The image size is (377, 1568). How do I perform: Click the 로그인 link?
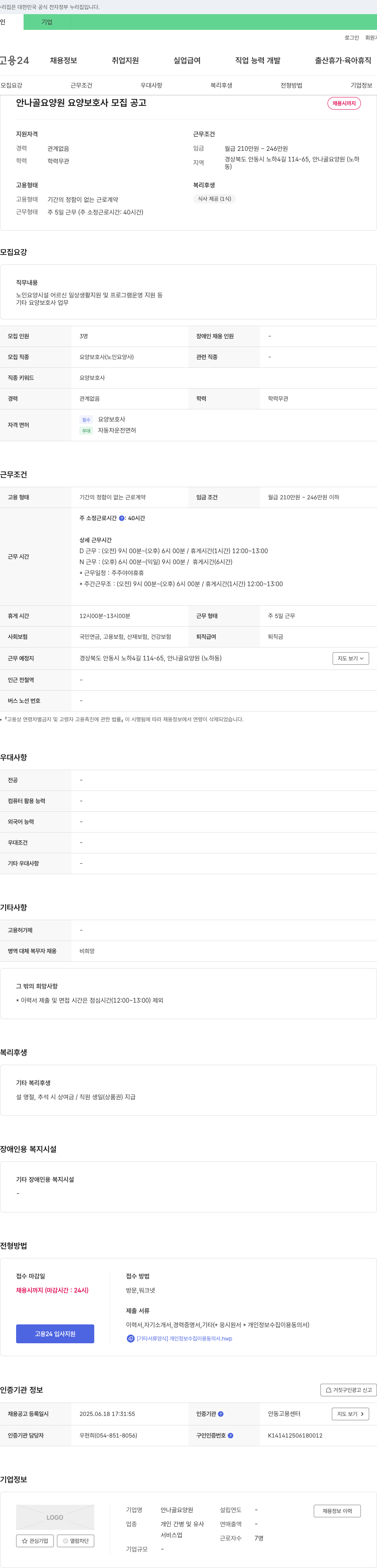pos(351,38)
